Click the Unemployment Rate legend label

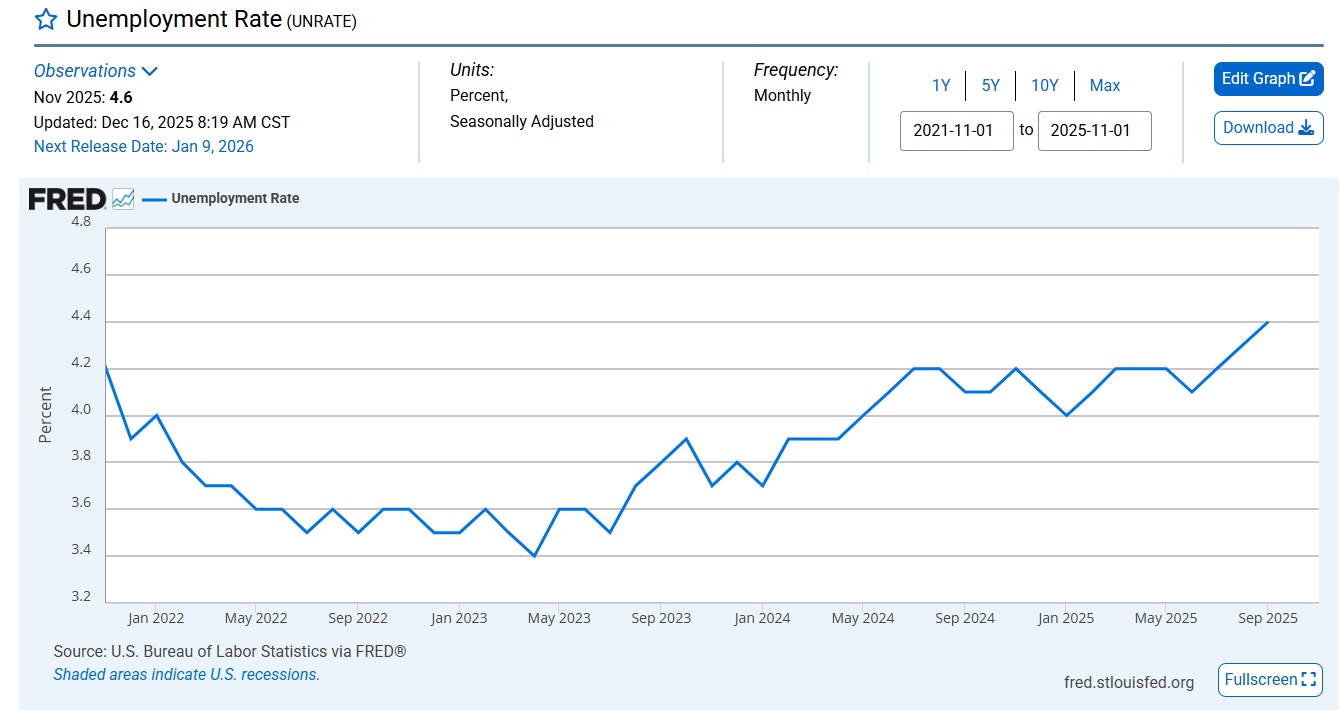pos(235,199)
